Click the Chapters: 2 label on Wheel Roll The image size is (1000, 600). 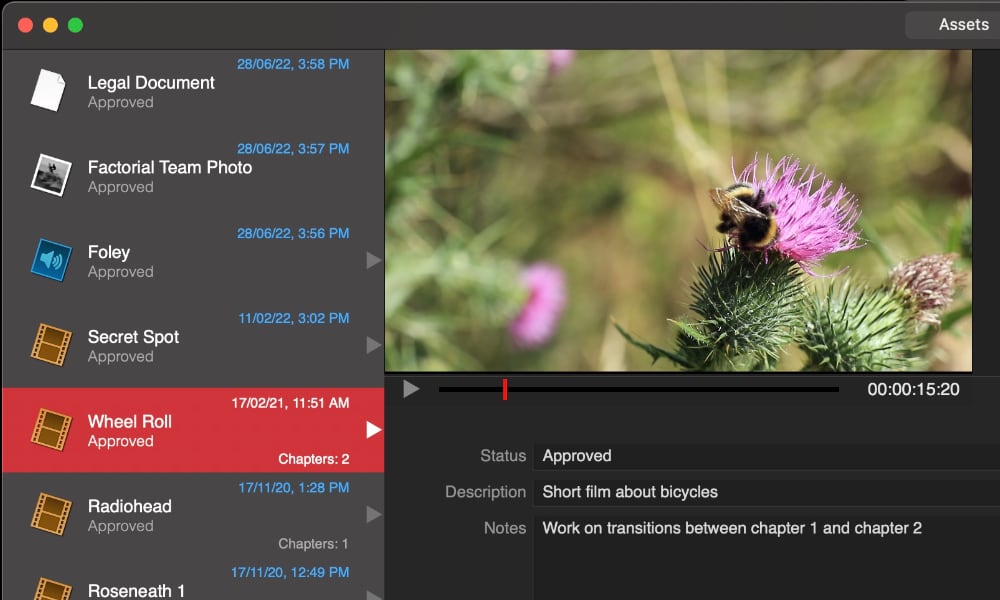(x=313, y=459)
